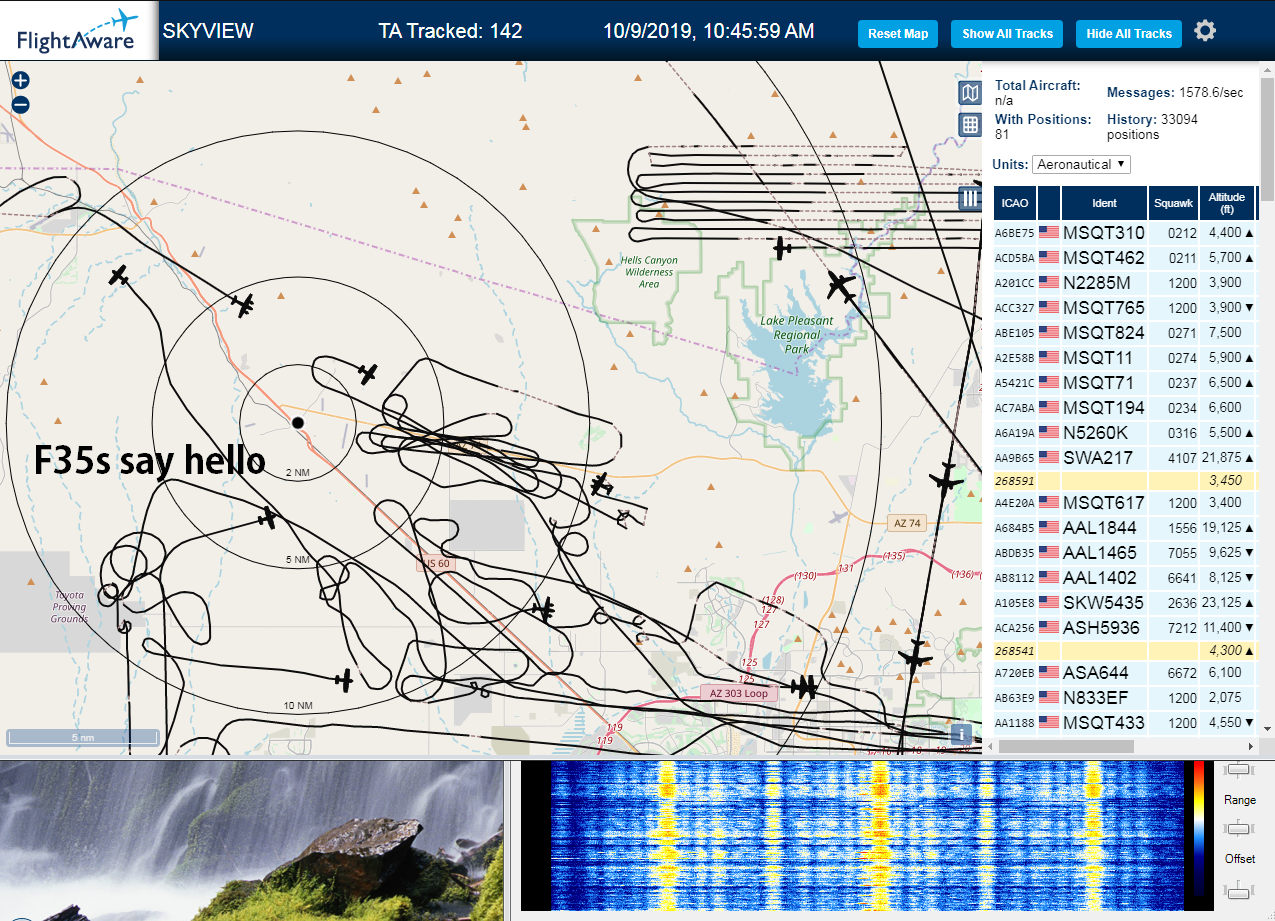Toggle the sidebar with the three-bar icon
Screen dimensions: 1275x921
[969, 198]
